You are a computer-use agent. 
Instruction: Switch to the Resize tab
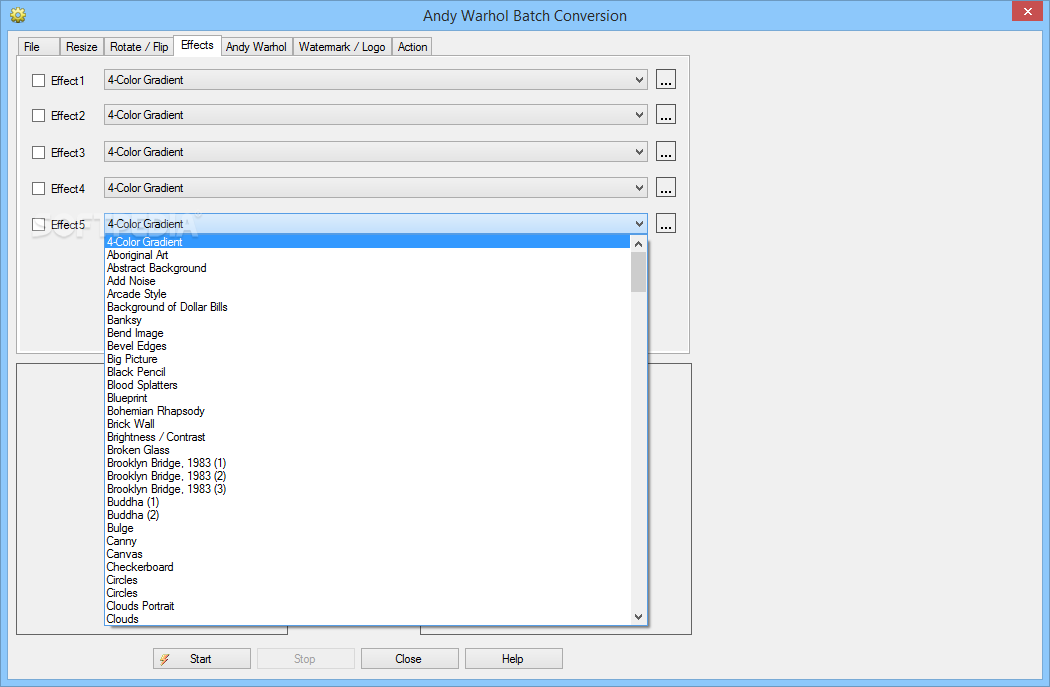(82, 47)
